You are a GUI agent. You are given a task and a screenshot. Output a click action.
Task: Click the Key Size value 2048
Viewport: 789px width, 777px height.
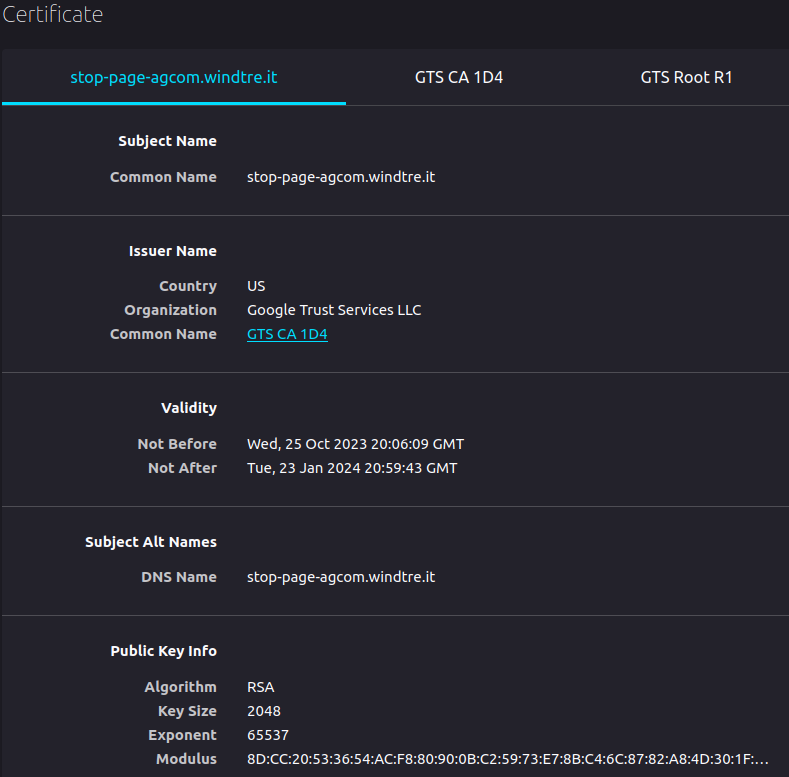click(264, 711)
